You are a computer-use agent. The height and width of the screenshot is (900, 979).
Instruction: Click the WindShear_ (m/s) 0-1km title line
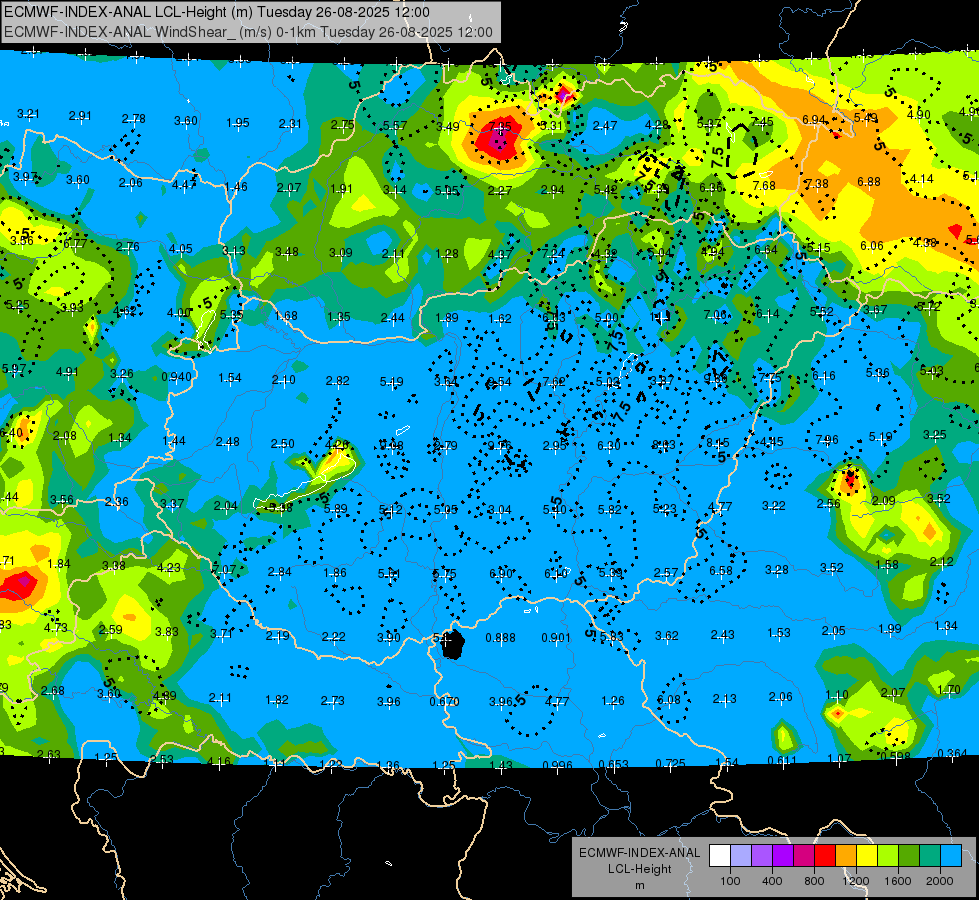248,32
